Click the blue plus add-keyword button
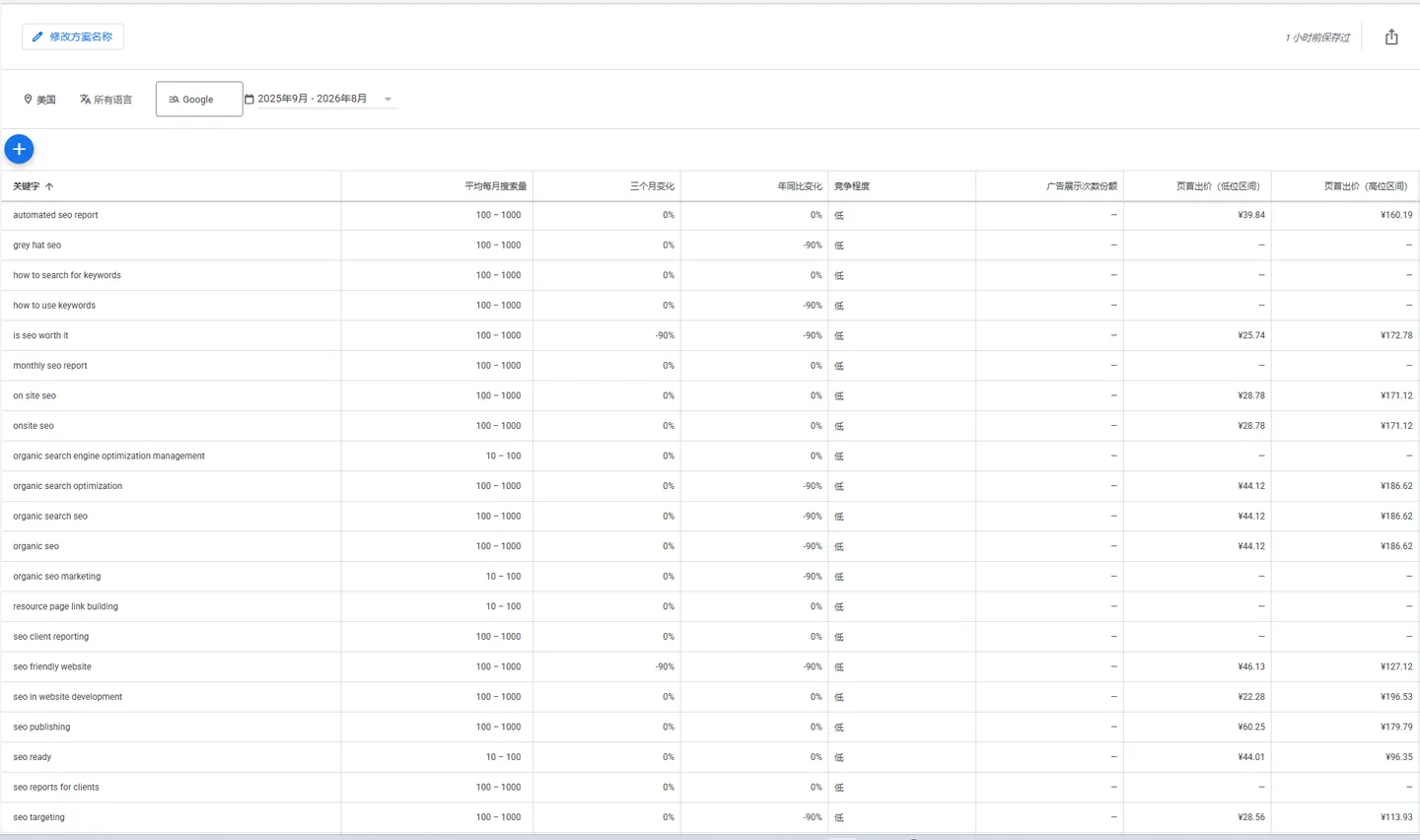This screenshot has width=1420, height=840. [19, 149]
